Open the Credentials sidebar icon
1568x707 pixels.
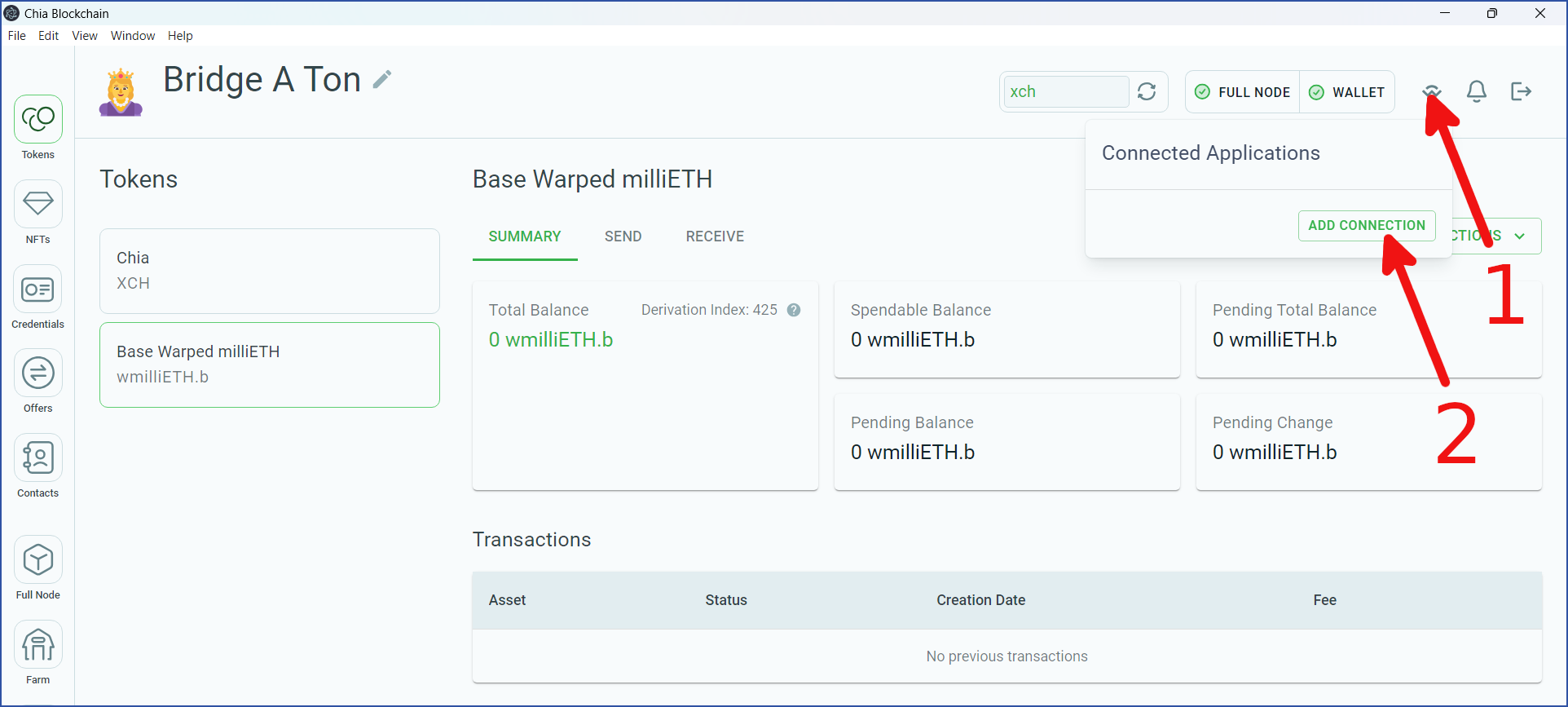[37, 289]
